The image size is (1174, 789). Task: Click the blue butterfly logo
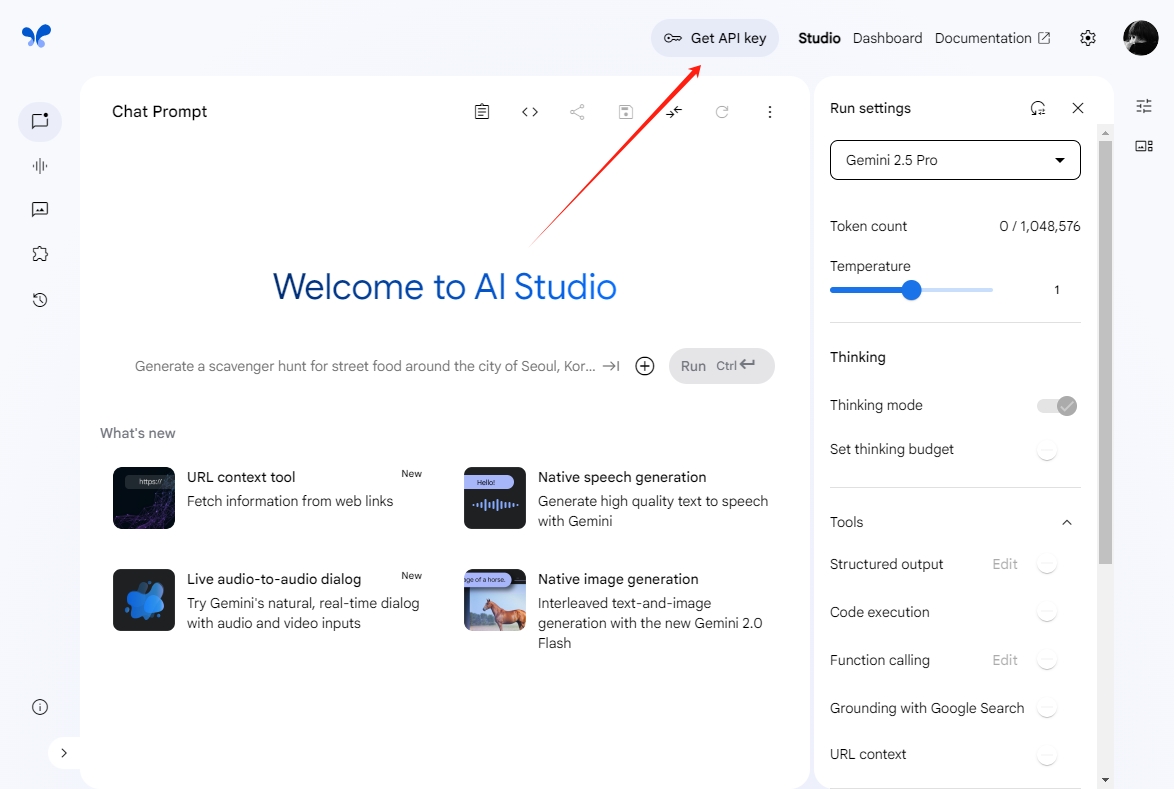coord(36,36)
